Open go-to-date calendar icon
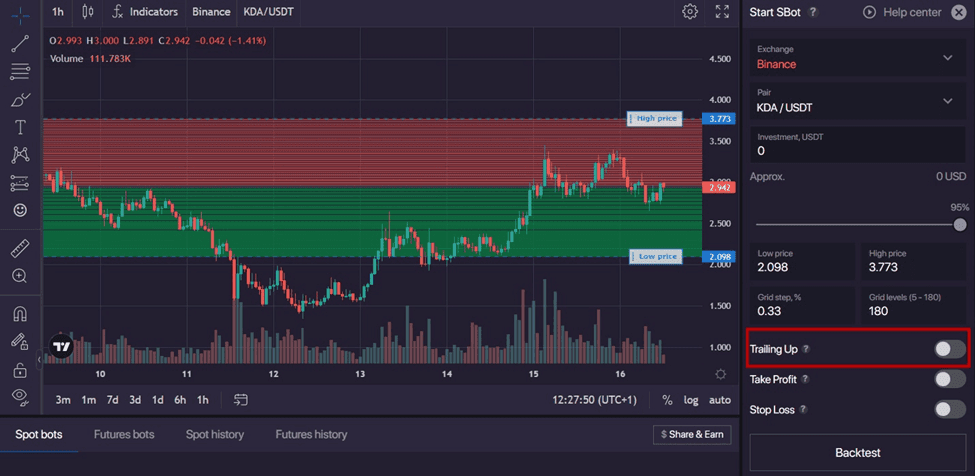This screenshot has width=975, height=476. [241, 400]
